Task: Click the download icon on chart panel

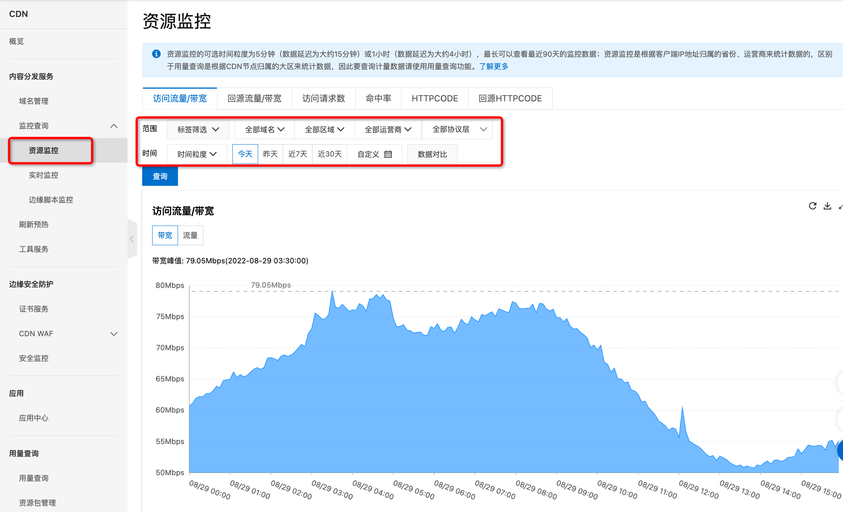Action: coord(827,206)
